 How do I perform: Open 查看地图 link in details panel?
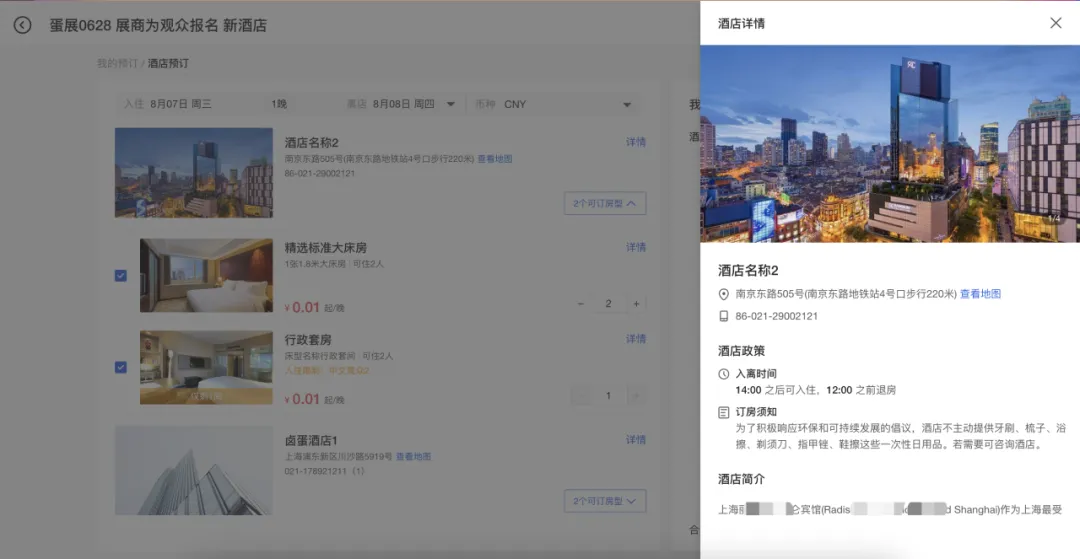coord(980,294)
